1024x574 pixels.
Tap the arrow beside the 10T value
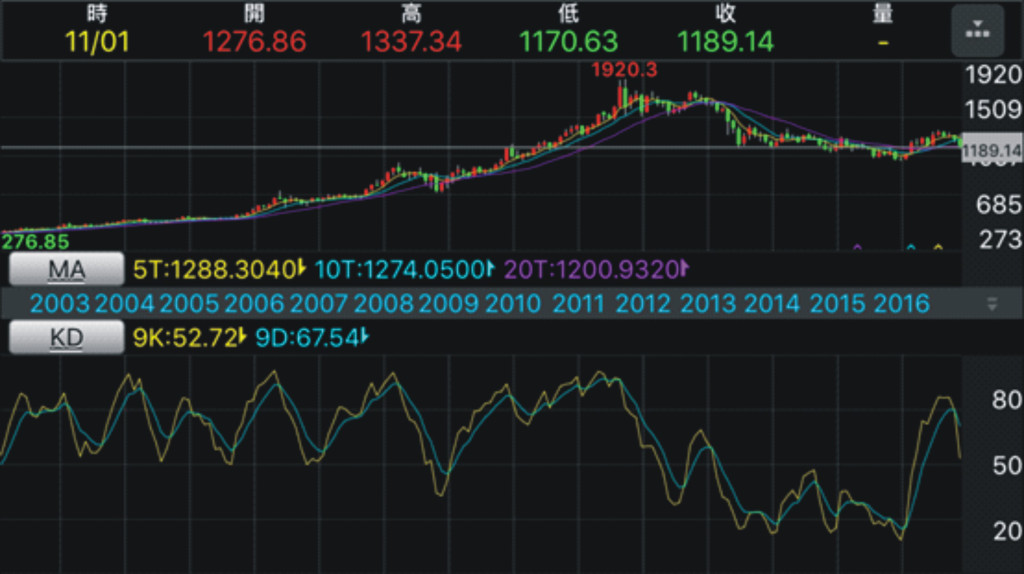coord(490,269)
